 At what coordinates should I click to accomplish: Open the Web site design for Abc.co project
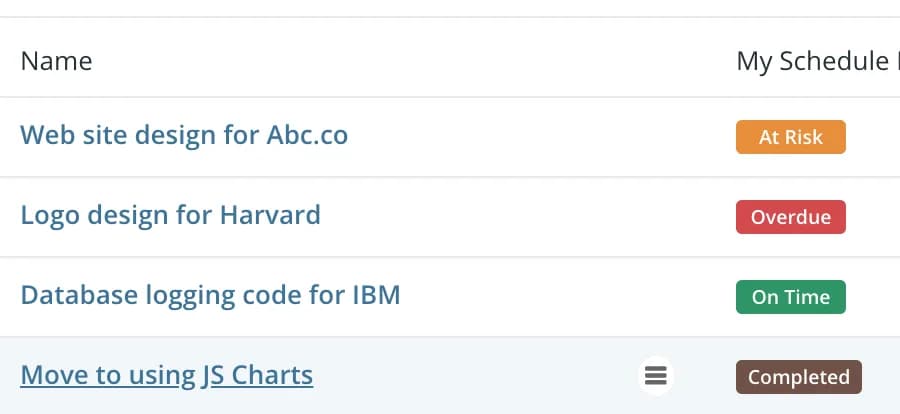pyautogui.click(x=184, y=135)
